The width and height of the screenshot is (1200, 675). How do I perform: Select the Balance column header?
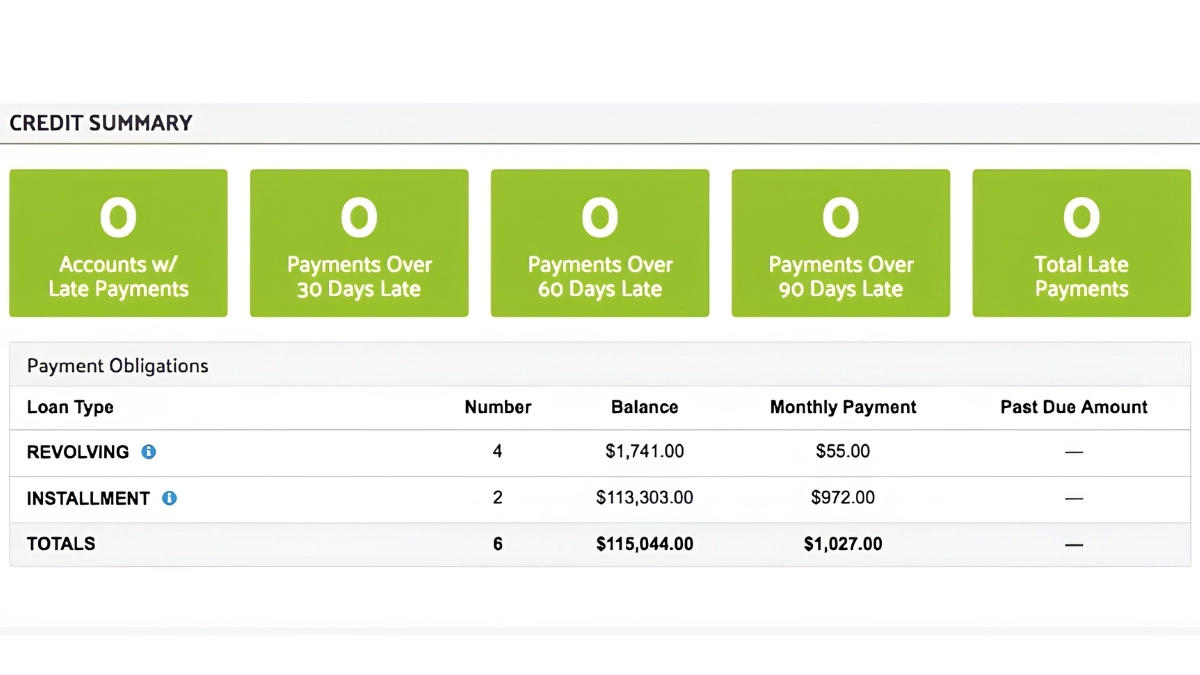point(645,407)
